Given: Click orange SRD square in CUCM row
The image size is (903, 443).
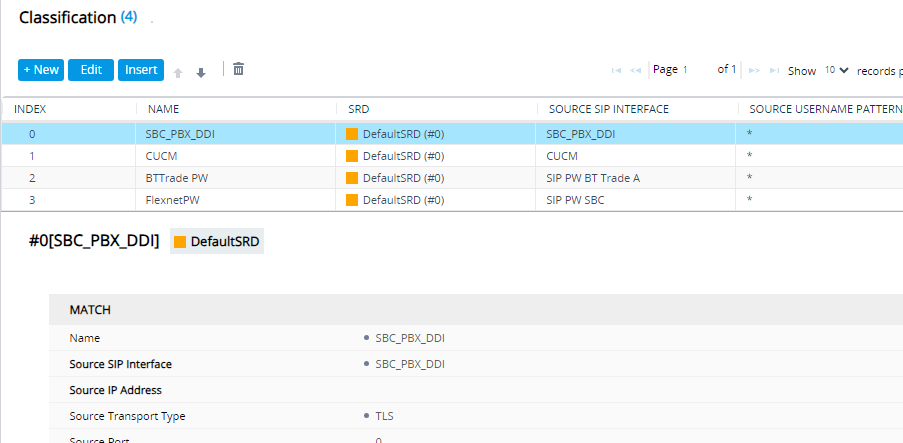Looking at the screenshot, I should pos(352,156).
